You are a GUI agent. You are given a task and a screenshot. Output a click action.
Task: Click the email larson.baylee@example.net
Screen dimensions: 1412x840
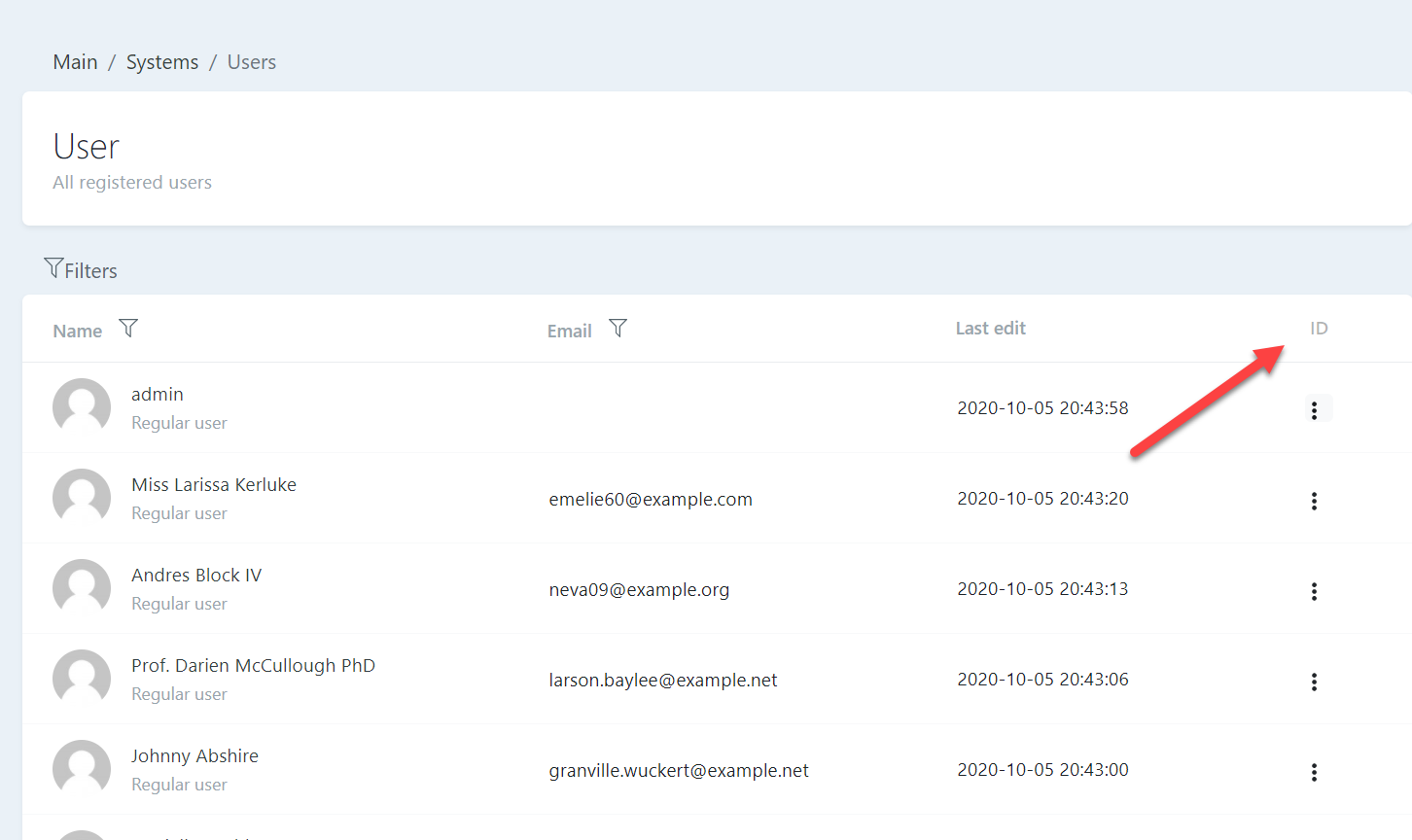pos(663,680)
